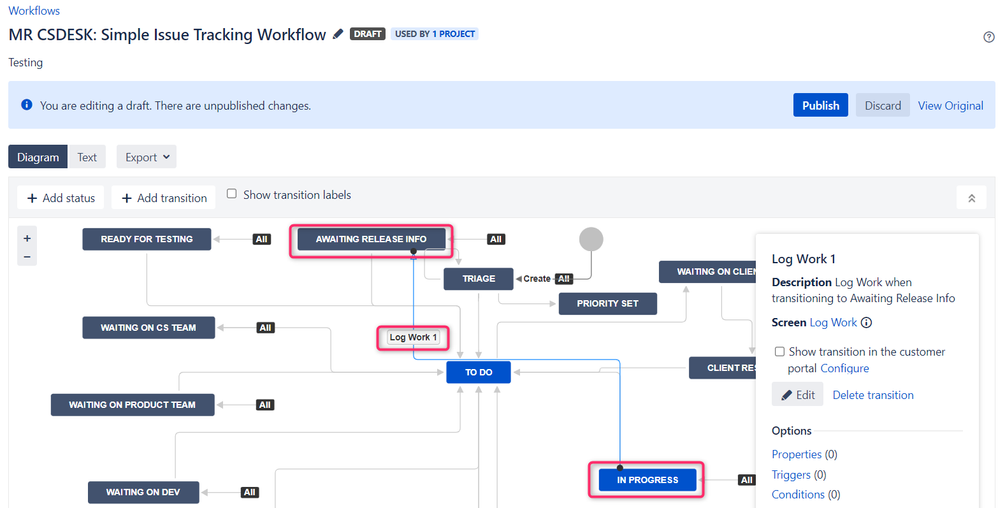
Task: Click Delete transition link
Action: [873, 395]
